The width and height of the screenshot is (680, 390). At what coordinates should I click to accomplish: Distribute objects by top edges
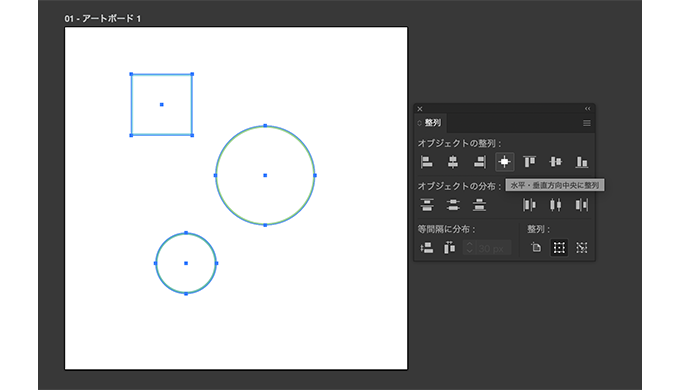pos(427,204)
